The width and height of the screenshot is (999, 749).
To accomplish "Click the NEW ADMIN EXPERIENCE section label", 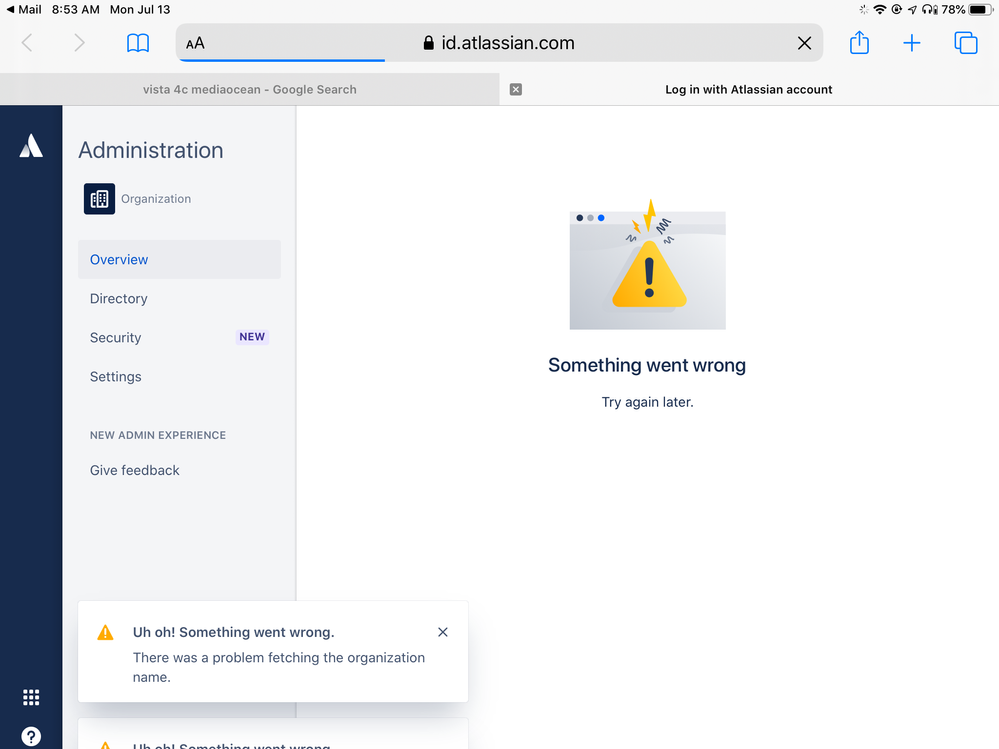I will [x=158, y=435].
